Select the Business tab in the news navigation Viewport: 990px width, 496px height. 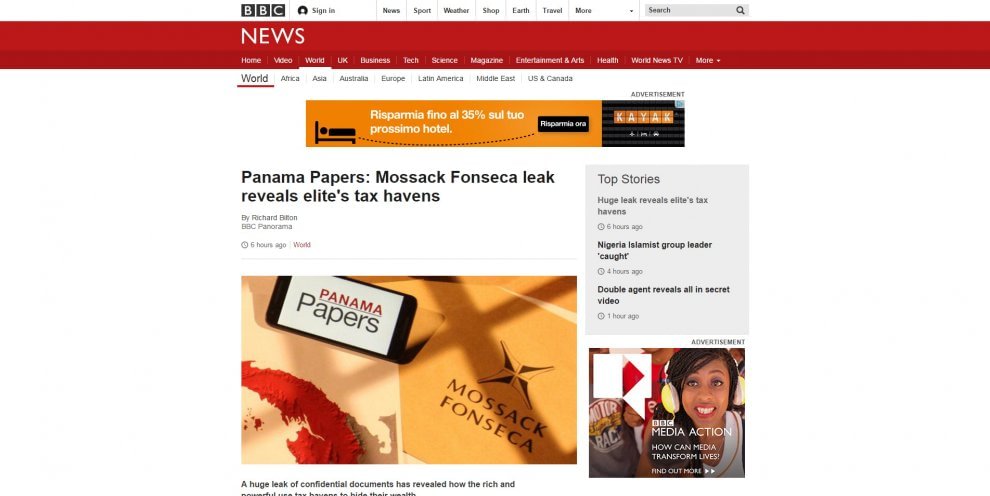click(x=375, y=61)
